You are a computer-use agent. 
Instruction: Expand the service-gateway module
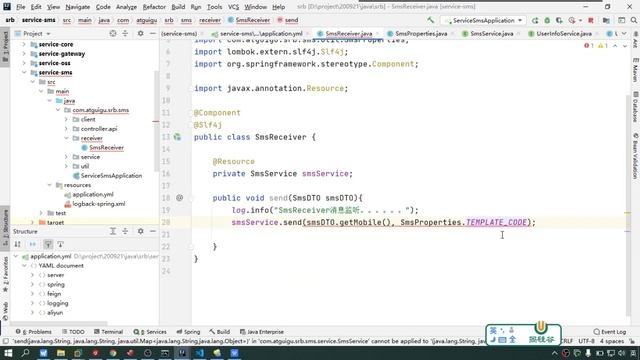[x=24, y=53]
